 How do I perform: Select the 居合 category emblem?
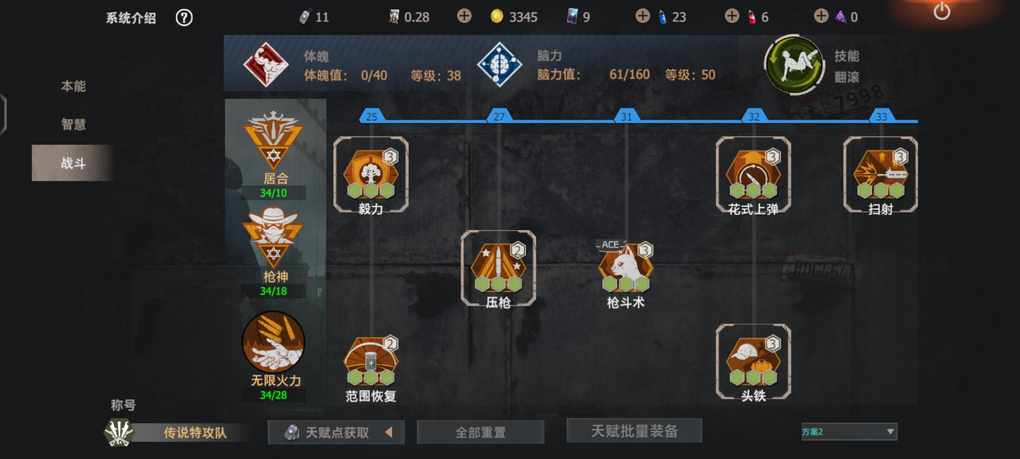(x=273, y=140)
